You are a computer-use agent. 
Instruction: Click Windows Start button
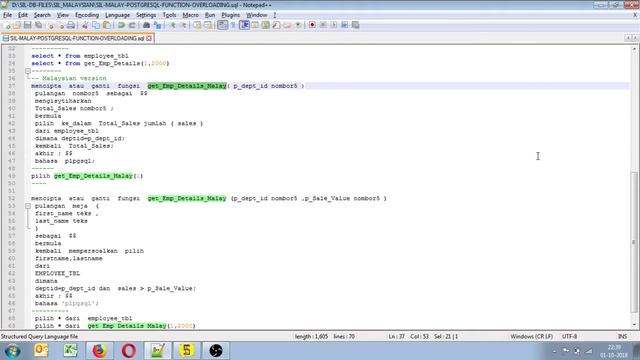pyautogui.click(x=12, y=351)
